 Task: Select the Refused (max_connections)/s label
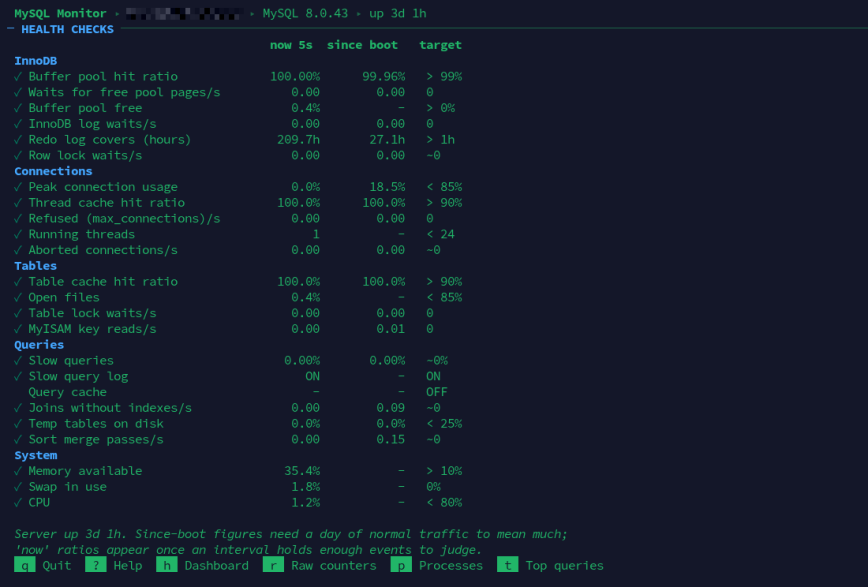click(x=125, y=218)
